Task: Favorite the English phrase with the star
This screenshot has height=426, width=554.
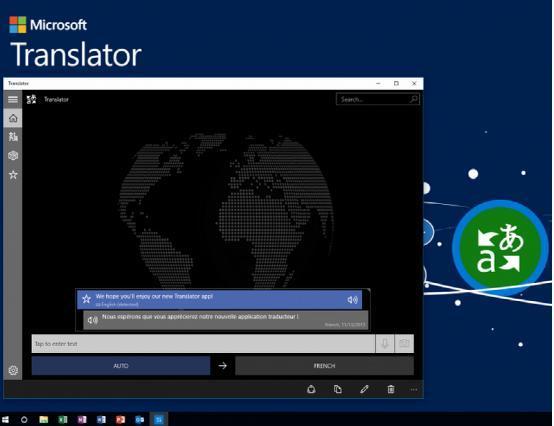Action: pyautogui.click(x=86, y=300)
